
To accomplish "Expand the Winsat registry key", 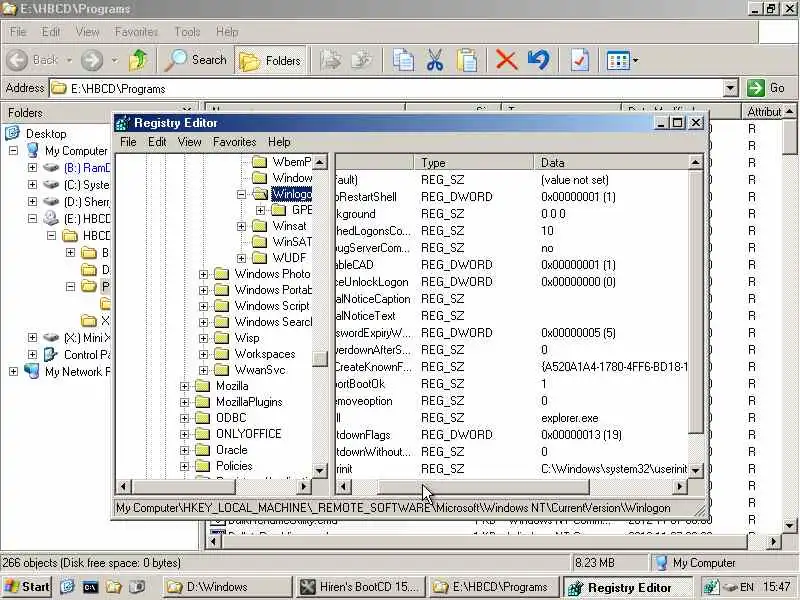I will 241,226.
